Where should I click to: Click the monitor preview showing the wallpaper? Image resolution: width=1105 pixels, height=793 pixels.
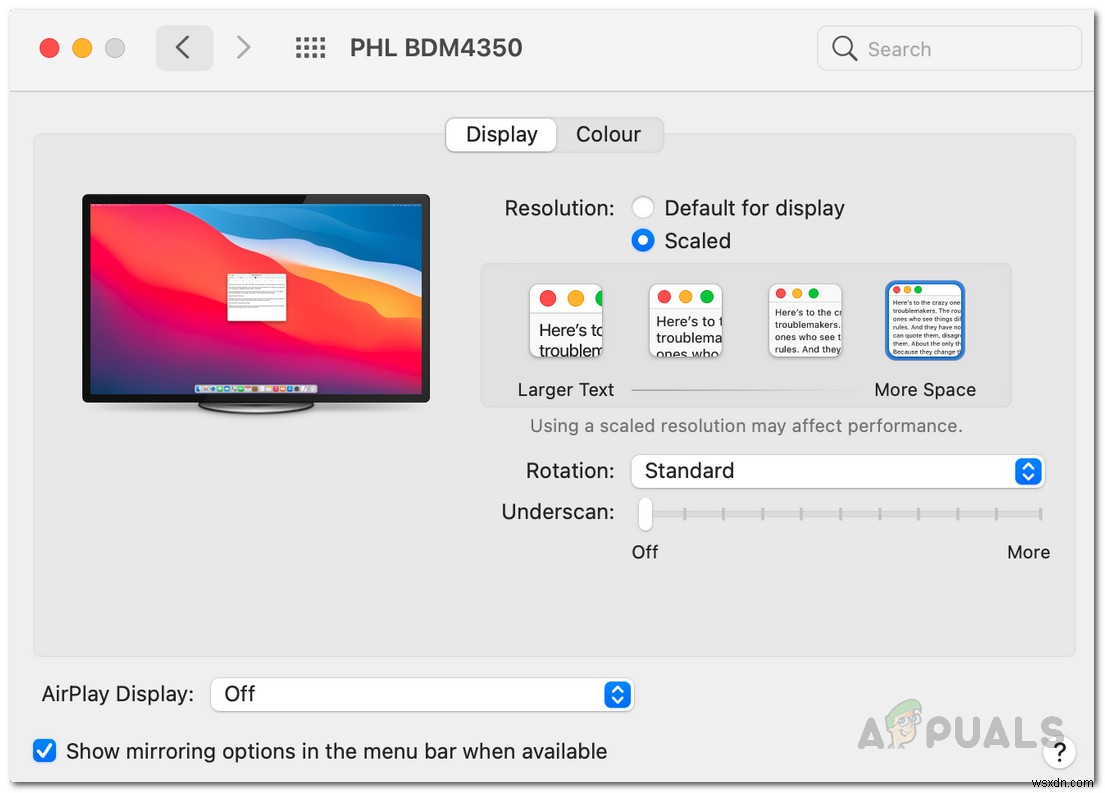click(256, 300)
